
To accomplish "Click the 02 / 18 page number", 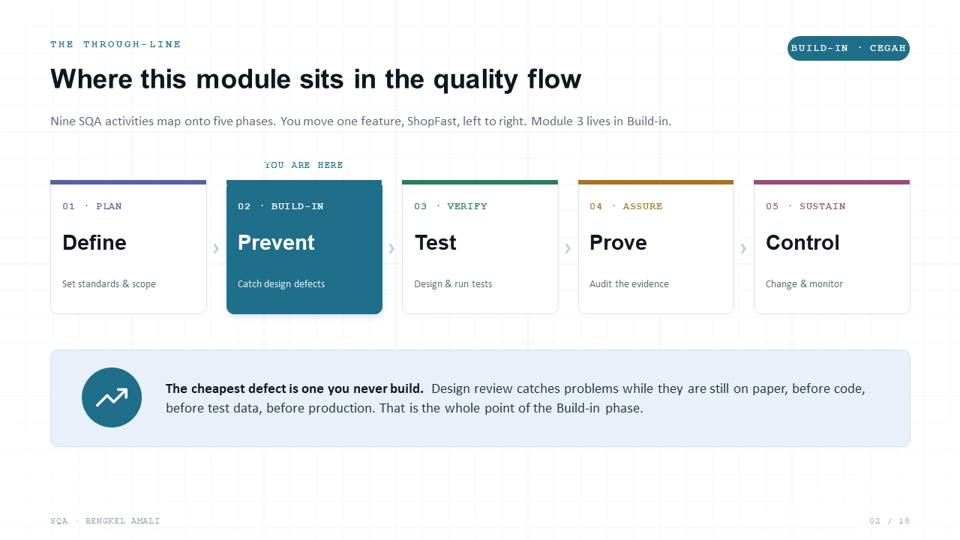I will [889, 520].
